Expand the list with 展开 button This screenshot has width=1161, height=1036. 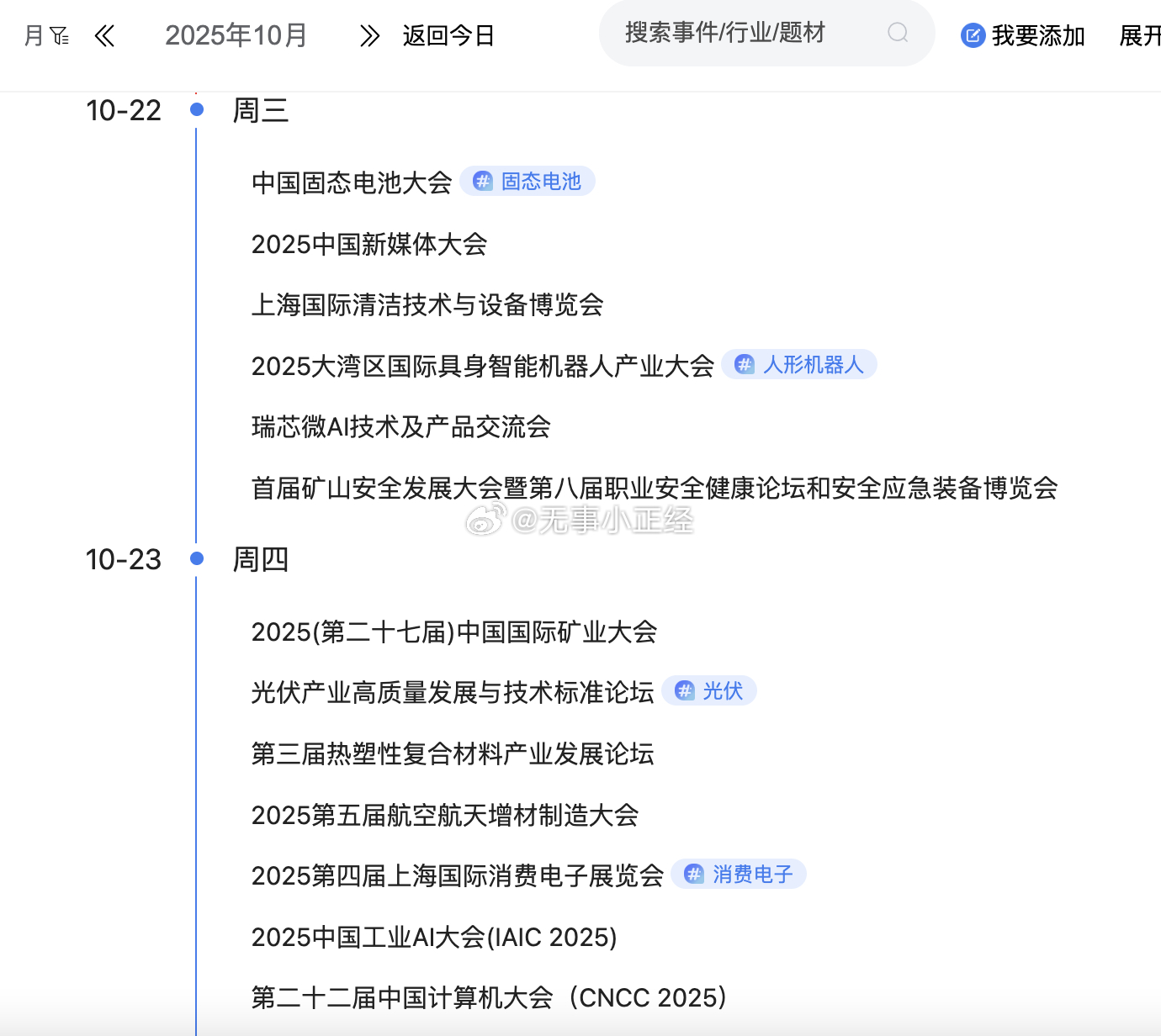tap(1140, 35)
